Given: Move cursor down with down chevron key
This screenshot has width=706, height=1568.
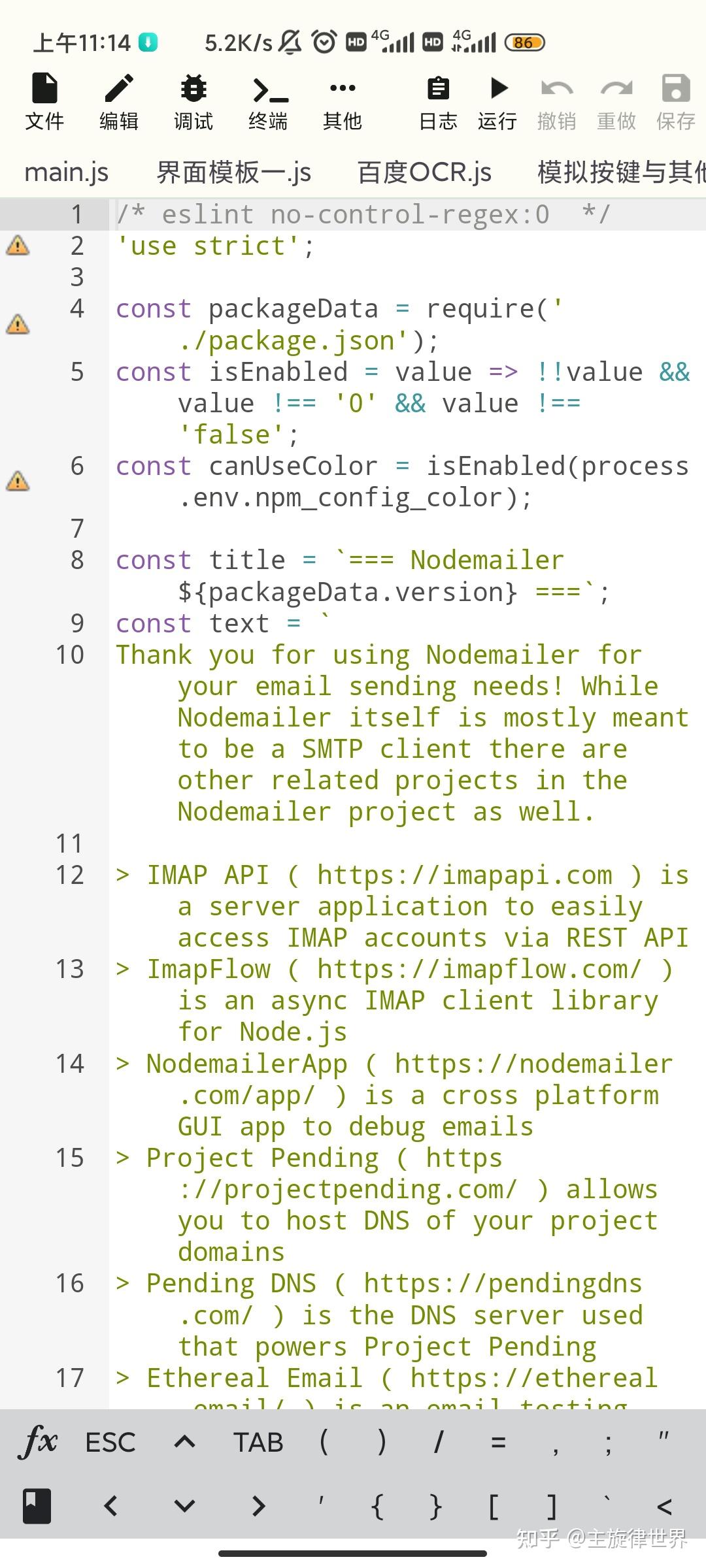Looking at the screenshot, I should (x=185, y=1507).
